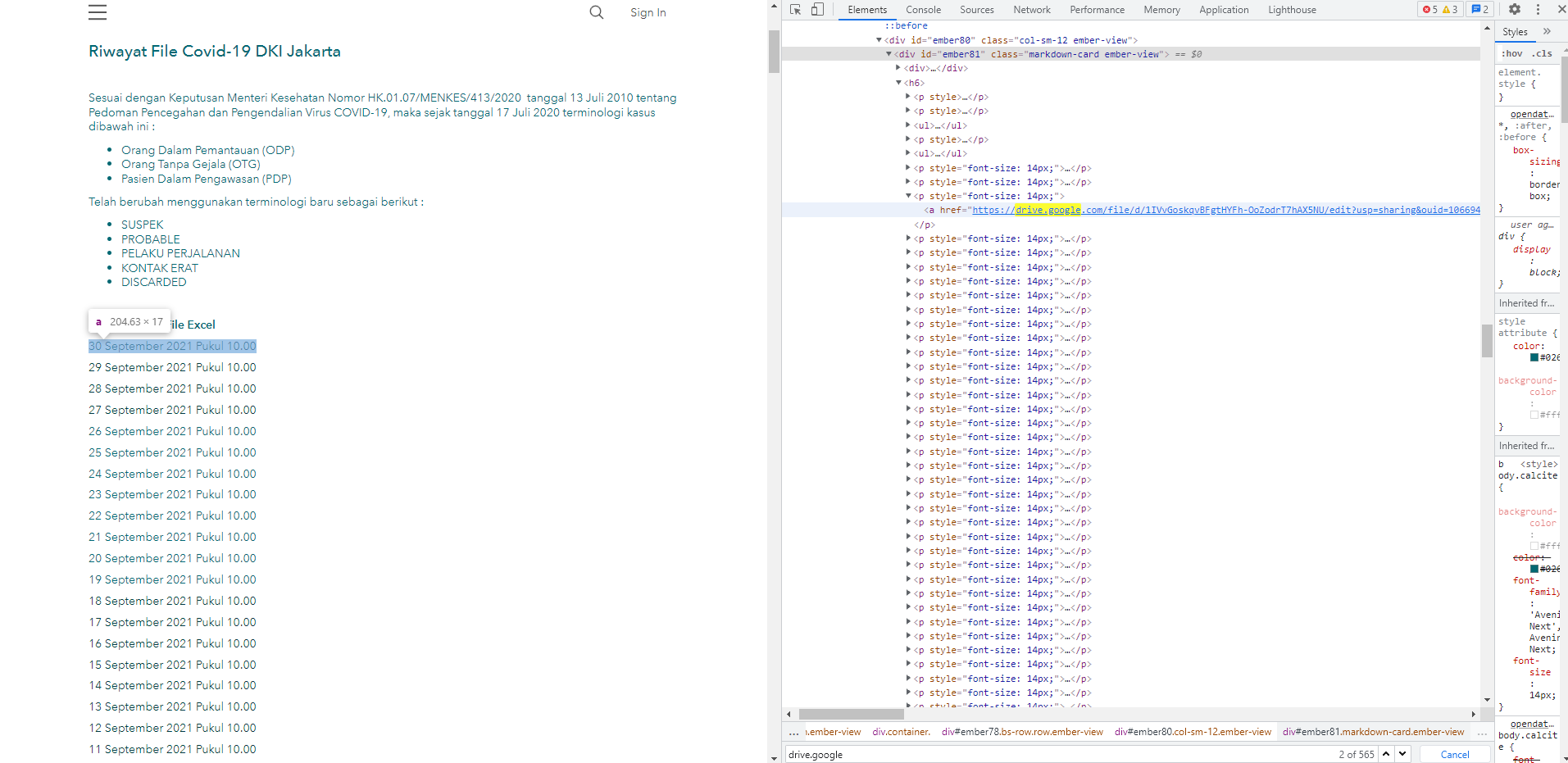Open 29 September 2021 Pukul 10.00 link
The image size is (1568, 763).
(172, 367)
